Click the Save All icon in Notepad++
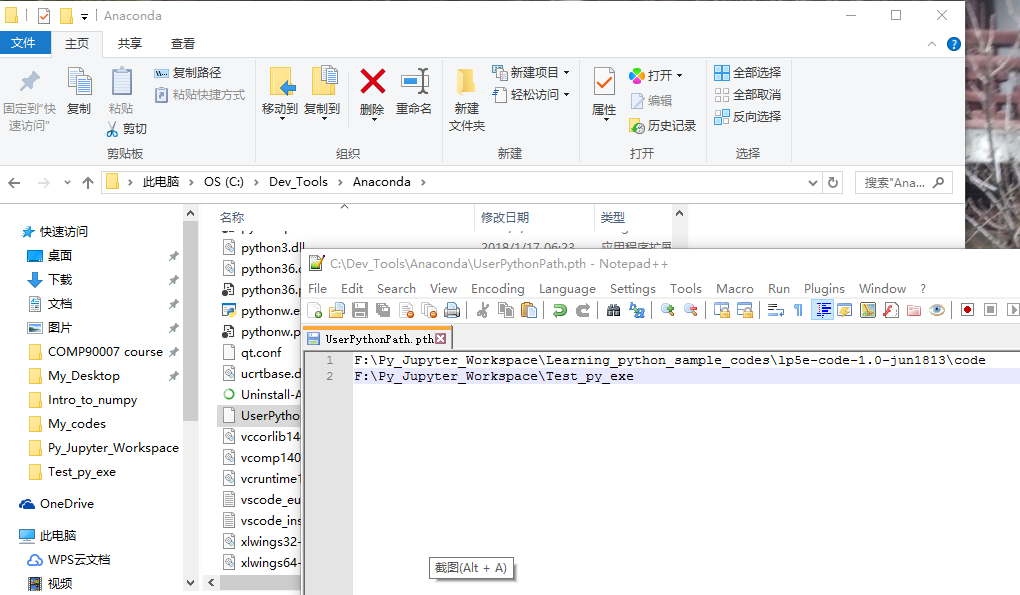 tap(383, 310)
